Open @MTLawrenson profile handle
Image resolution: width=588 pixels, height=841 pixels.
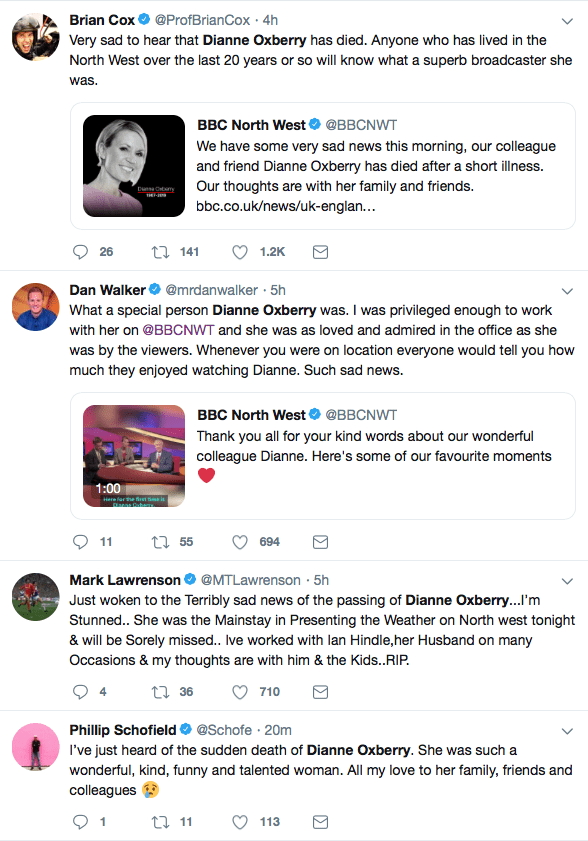251,580
